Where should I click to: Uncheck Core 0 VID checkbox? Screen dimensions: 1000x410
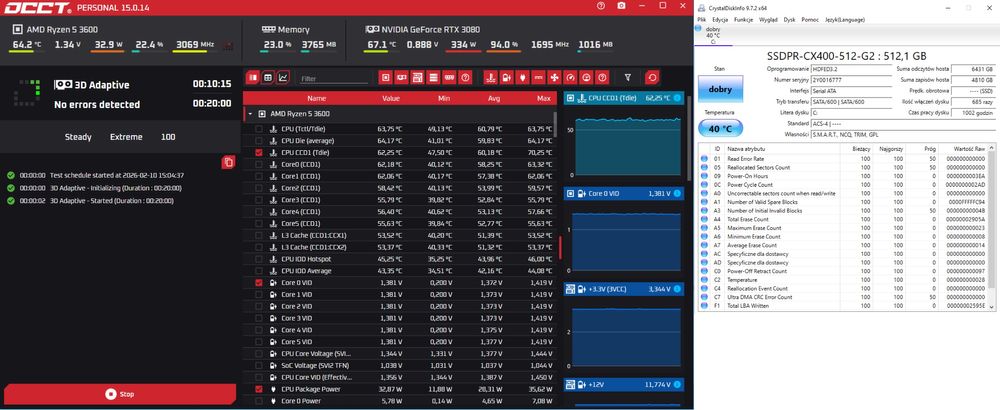click(x=258, y=282)
